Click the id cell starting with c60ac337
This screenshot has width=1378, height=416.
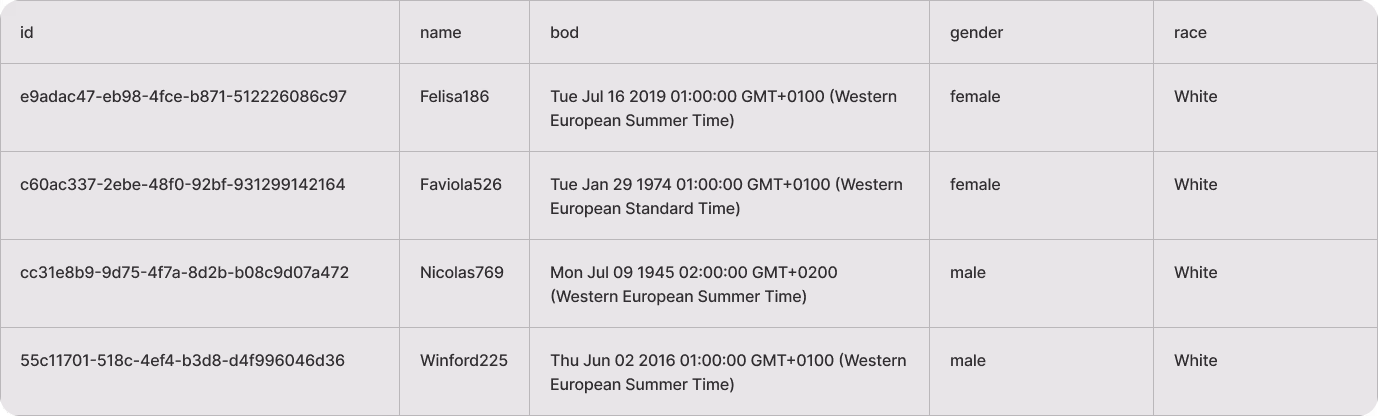tap(182, 184)
